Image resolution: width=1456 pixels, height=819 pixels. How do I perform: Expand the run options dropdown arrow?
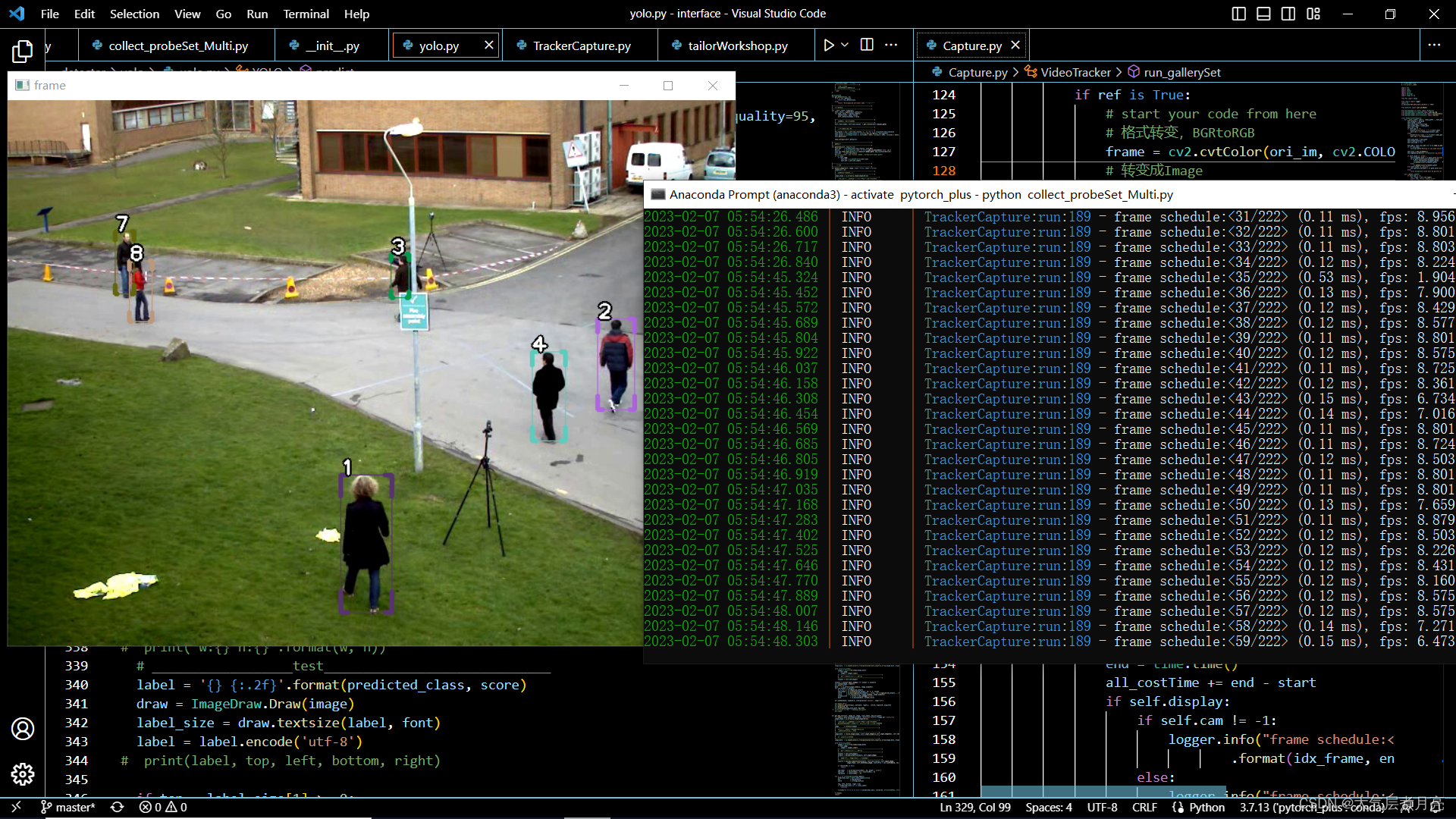tap(845, 45)
